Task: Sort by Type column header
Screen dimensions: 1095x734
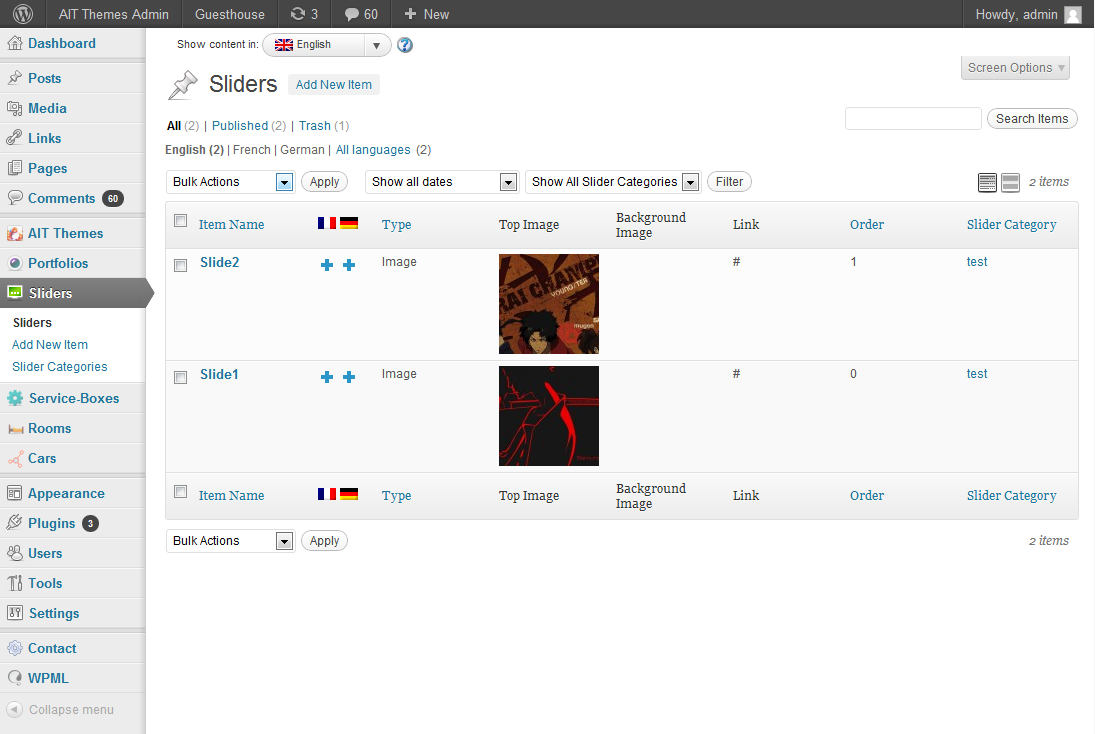Action: (x=396, y=224)
